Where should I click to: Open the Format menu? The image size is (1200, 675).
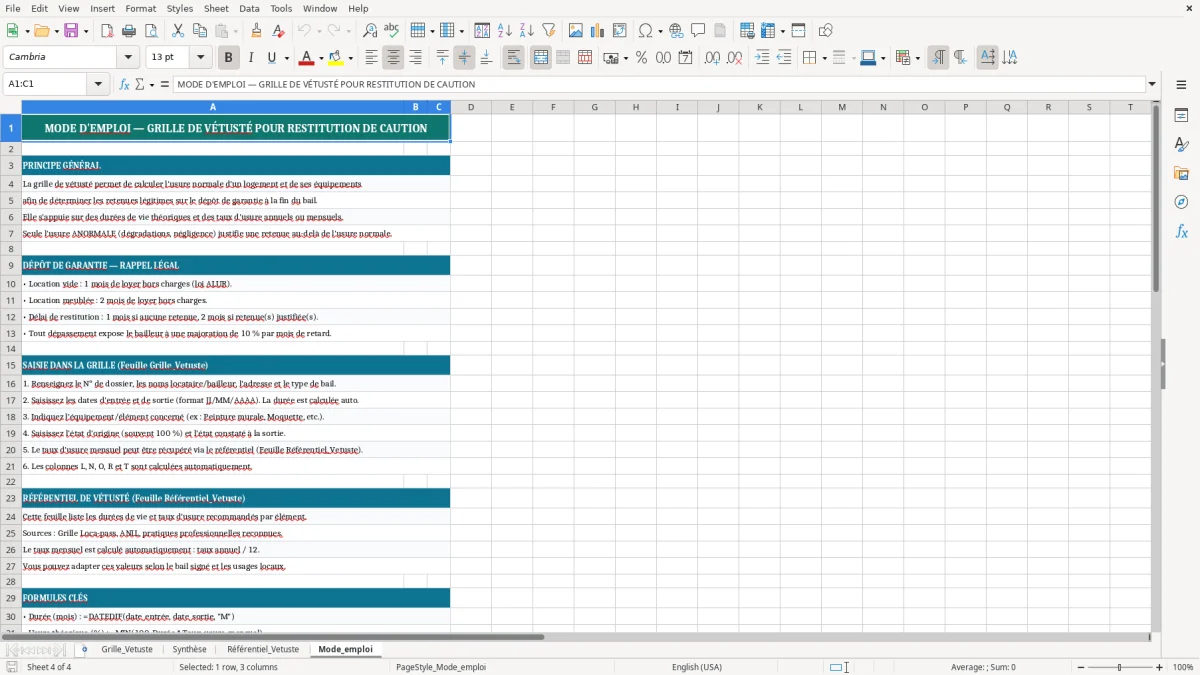(x=141, y=8)
